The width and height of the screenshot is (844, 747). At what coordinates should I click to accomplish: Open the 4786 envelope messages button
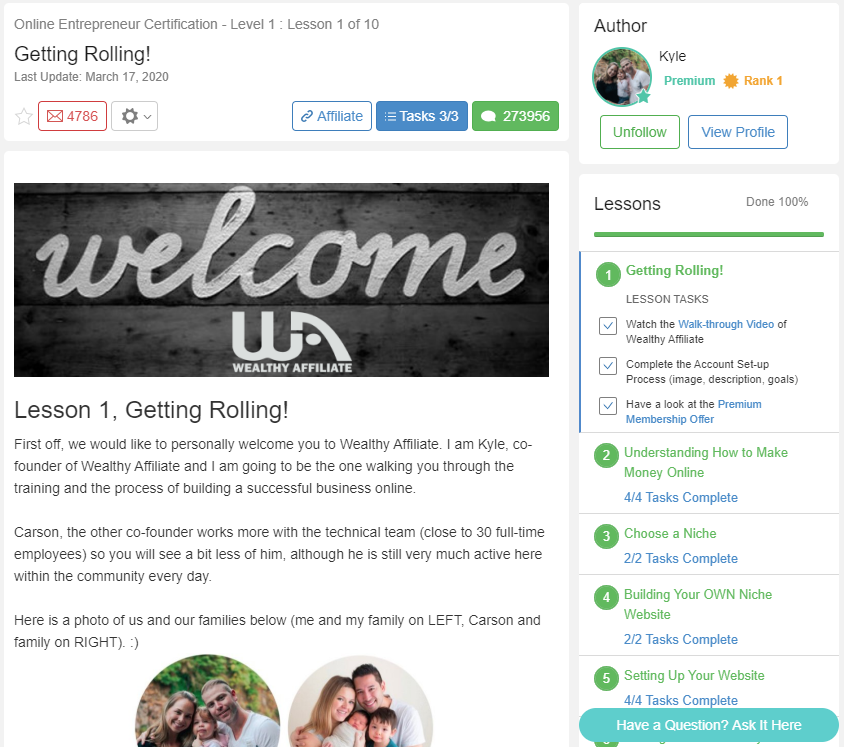point(72,116)
